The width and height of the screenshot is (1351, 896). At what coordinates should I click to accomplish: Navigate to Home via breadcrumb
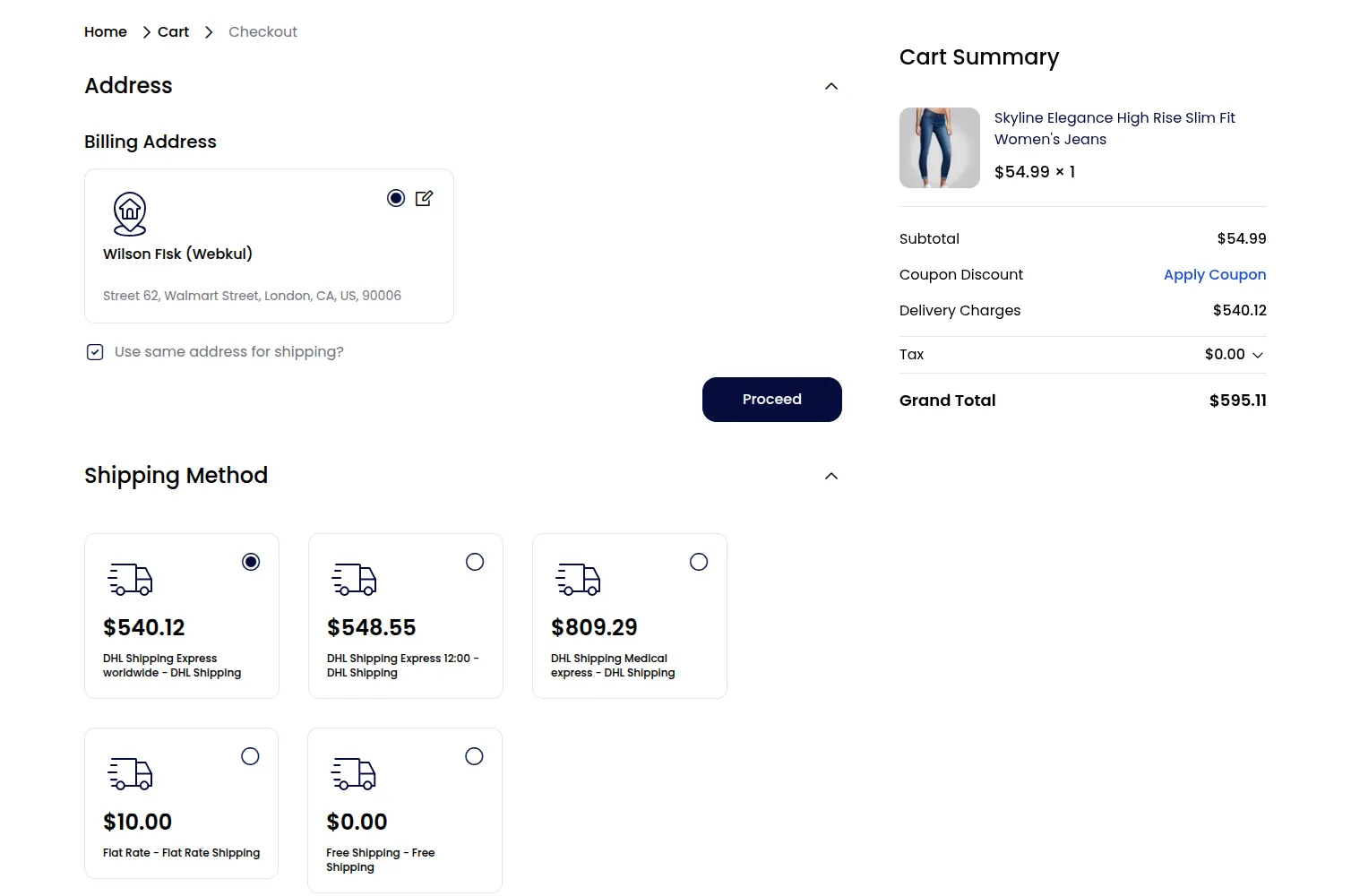pyautogui.click(x=105, y=31)
